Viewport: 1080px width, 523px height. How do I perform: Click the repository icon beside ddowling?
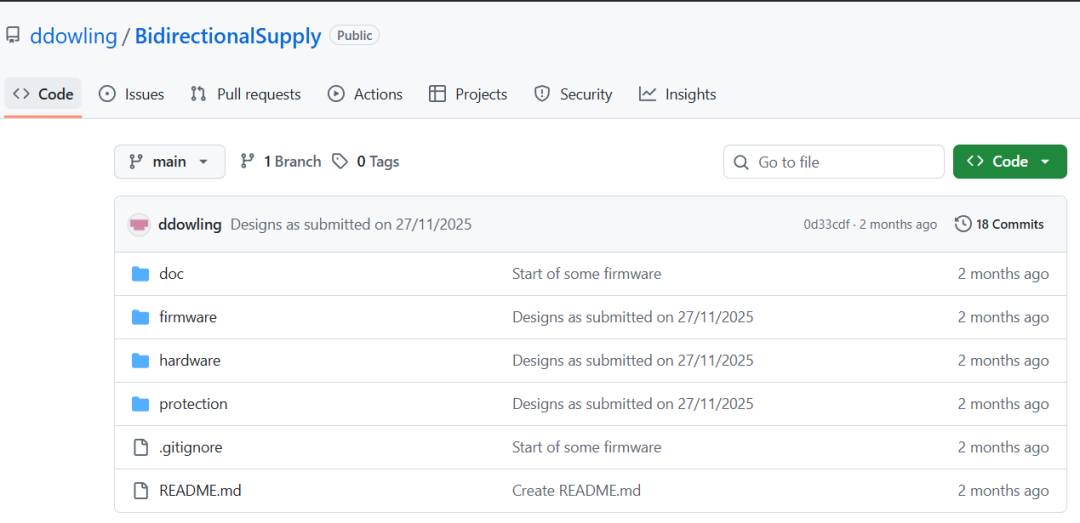[x=12, y=36]
